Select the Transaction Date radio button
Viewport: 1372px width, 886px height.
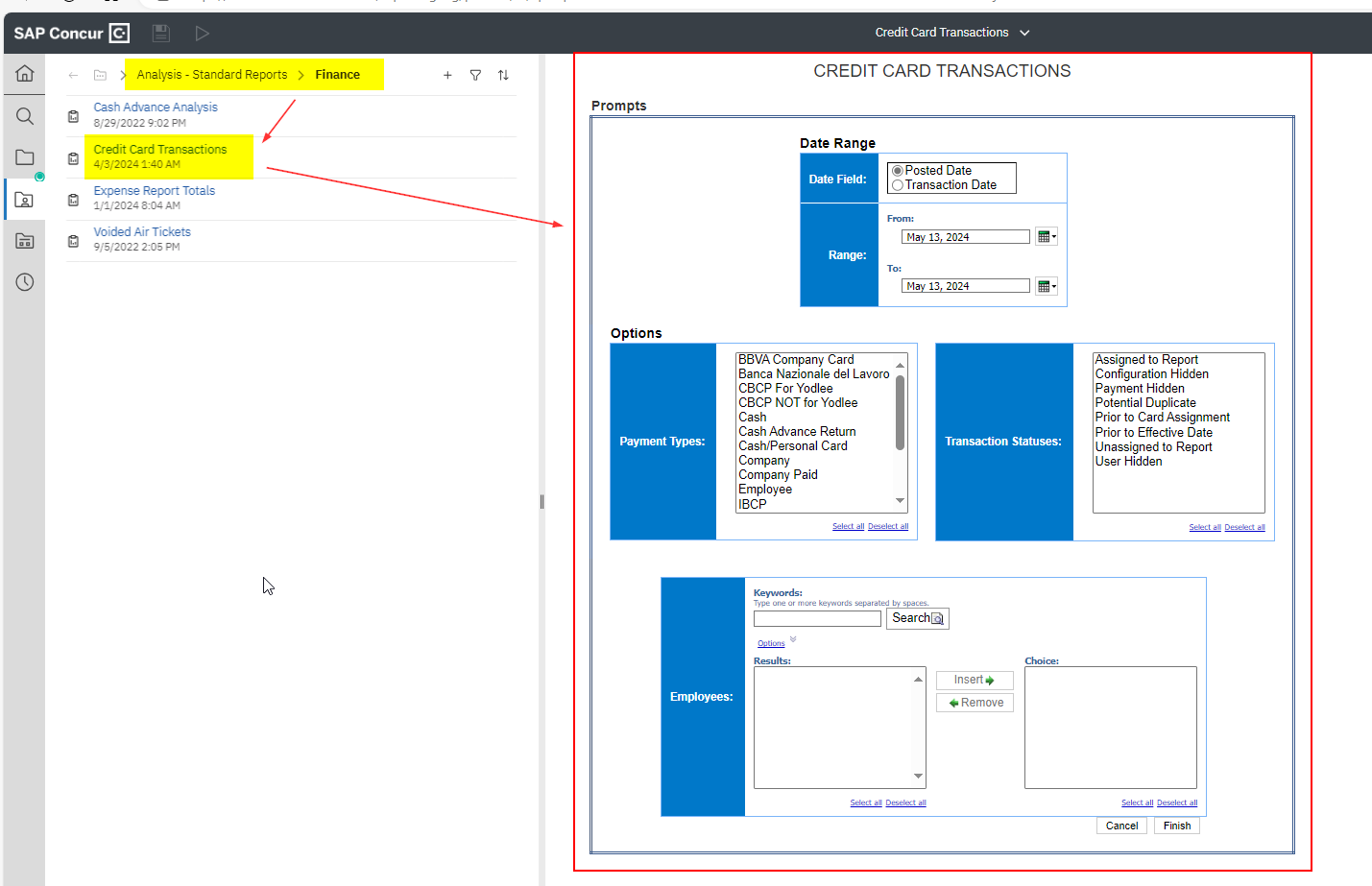coord(898,185)
